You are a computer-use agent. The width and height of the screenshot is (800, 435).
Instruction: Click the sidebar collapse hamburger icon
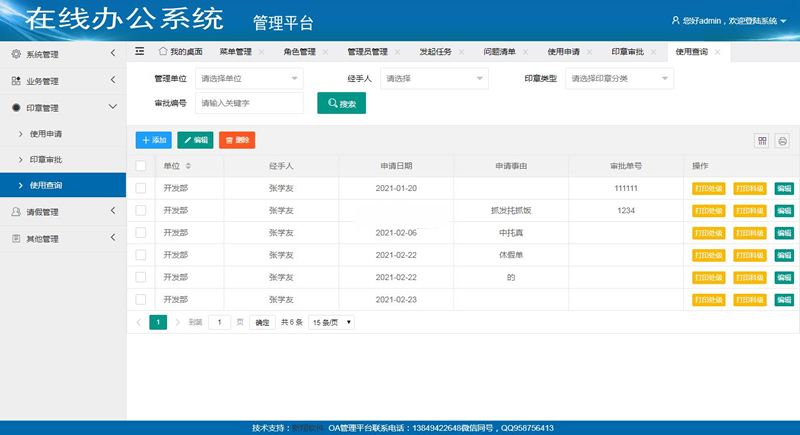(140, 51)
